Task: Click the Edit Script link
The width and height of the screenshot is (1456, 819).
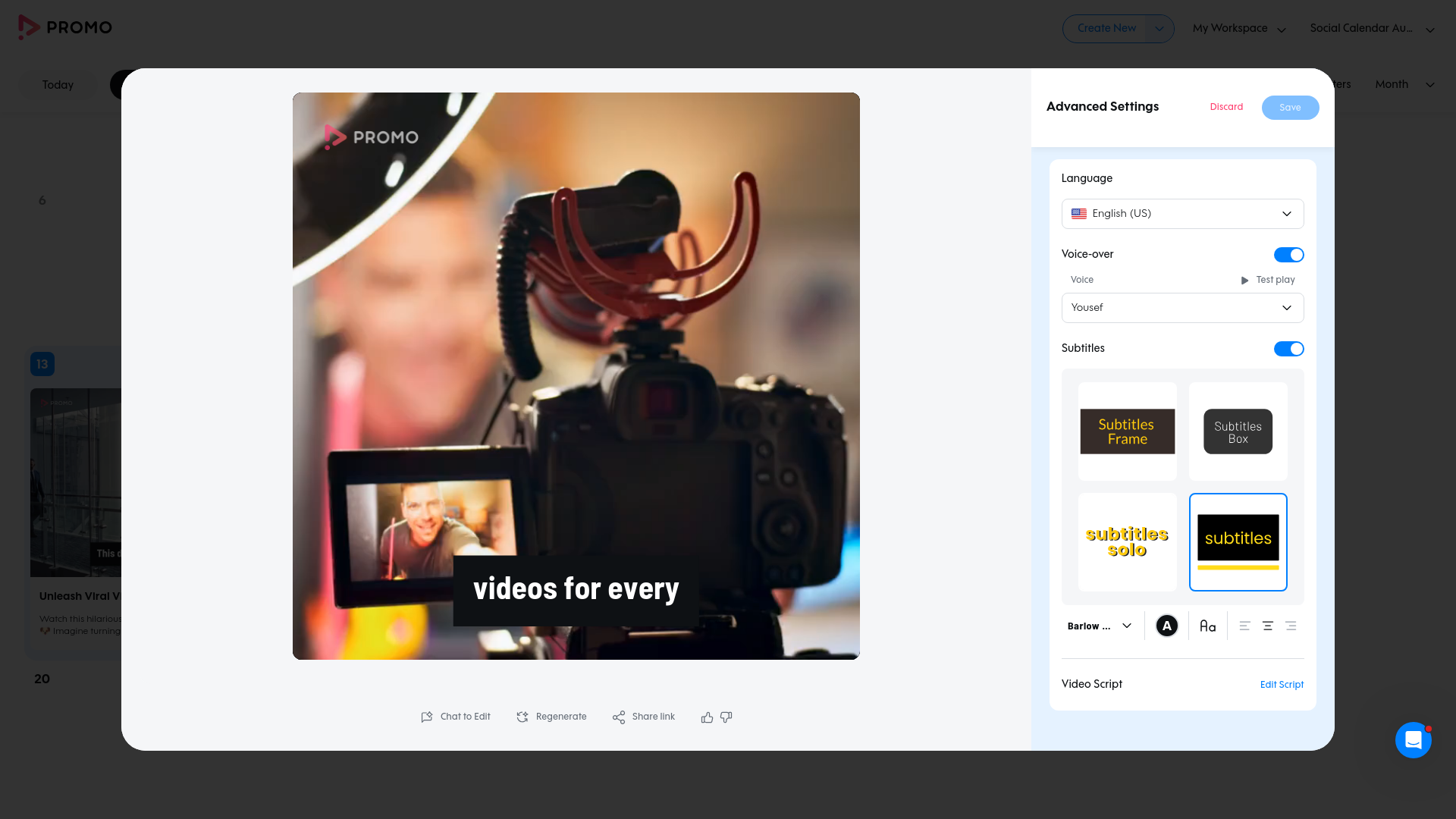Action: tap(1282, 685)
